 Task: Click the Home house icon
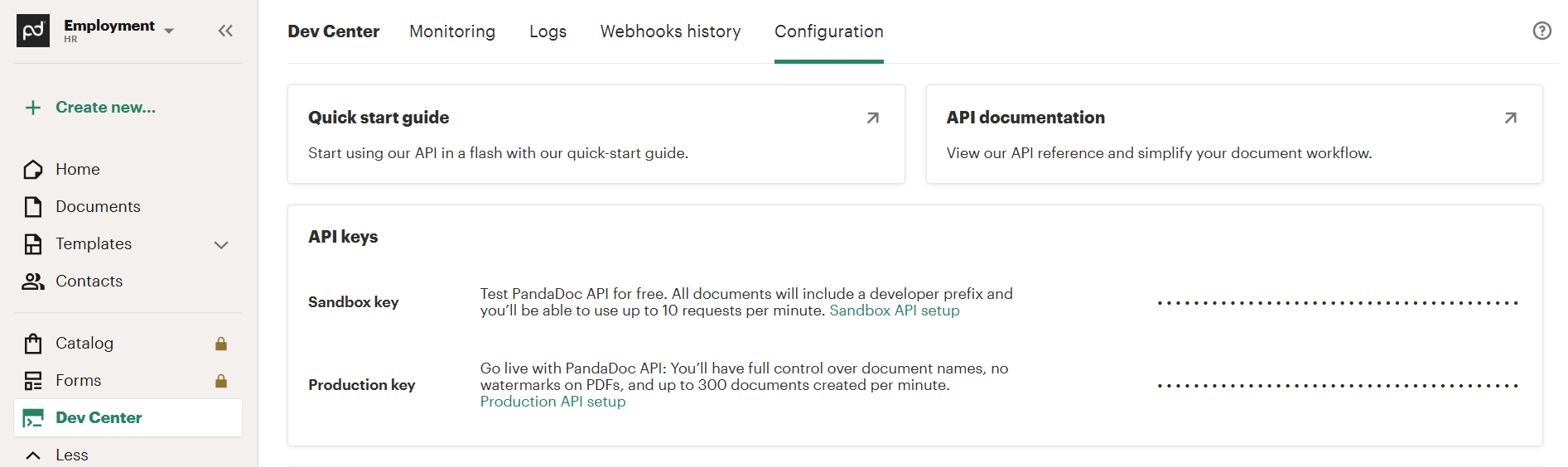33,170
